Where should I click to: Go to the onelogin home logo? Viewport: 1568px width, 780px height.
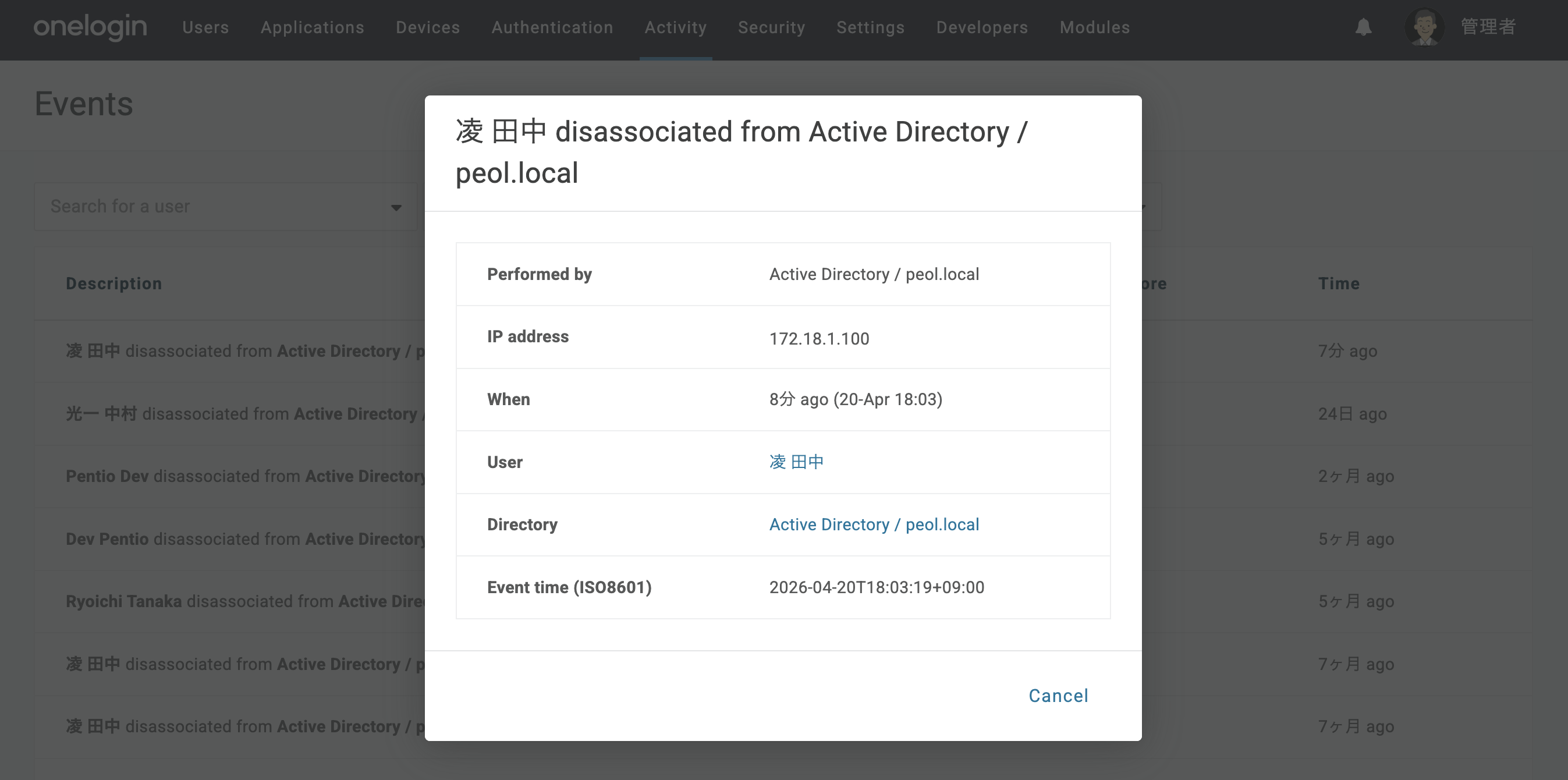coord(90,27)
